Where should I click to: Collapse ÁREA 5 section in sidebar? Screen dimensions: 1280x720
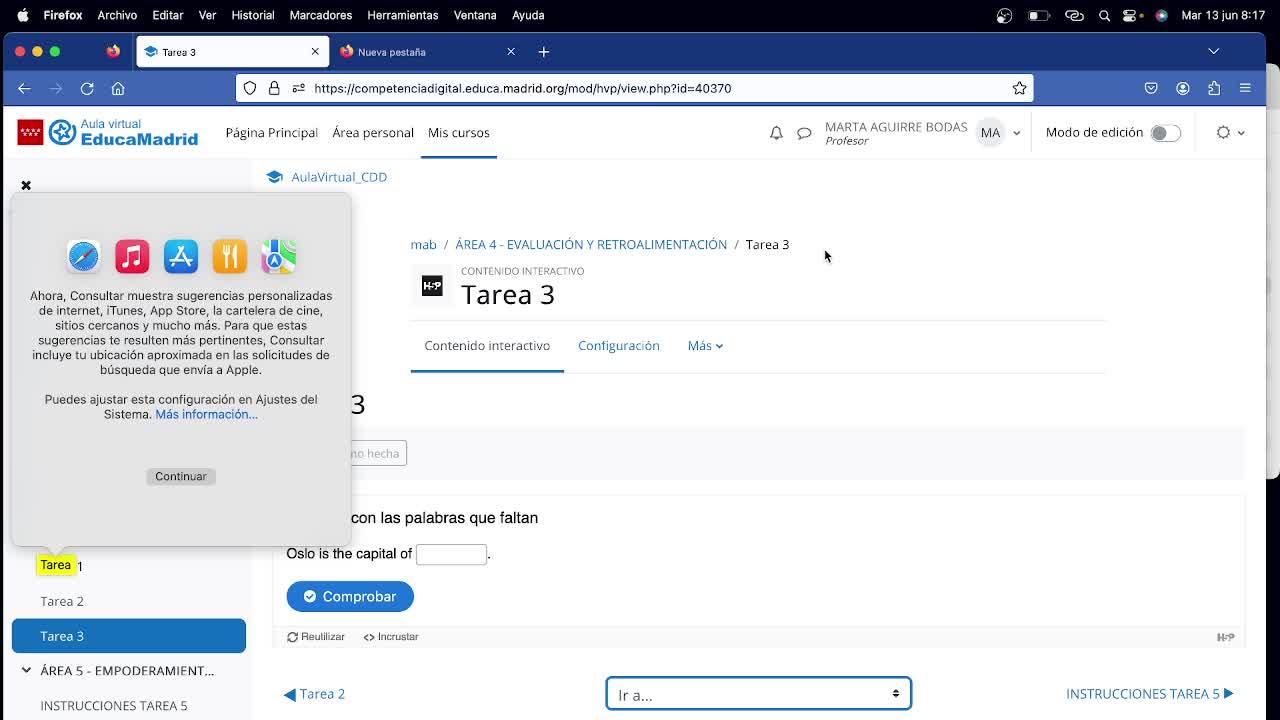coord(26,671)
